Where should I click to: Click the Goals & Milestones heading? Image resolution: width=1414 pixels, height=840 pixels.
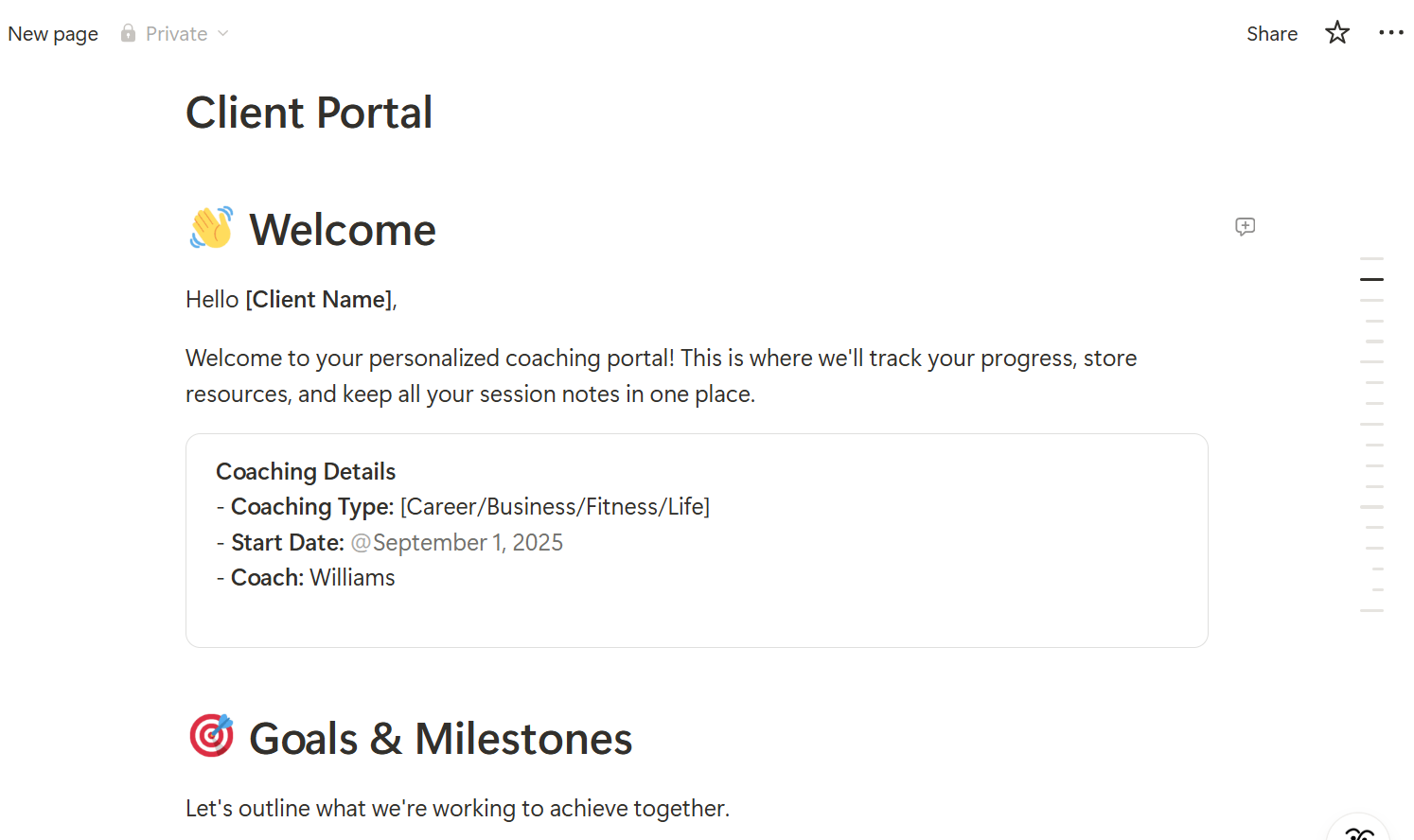point(440,738)
